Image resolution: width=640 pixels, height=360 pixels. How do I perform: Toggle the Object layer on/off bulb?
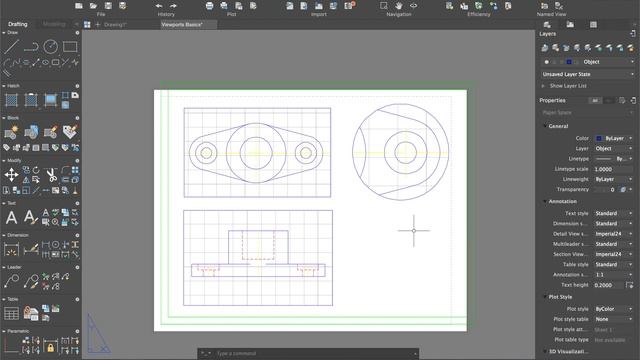pyautogui.click(x=547, y=62)
